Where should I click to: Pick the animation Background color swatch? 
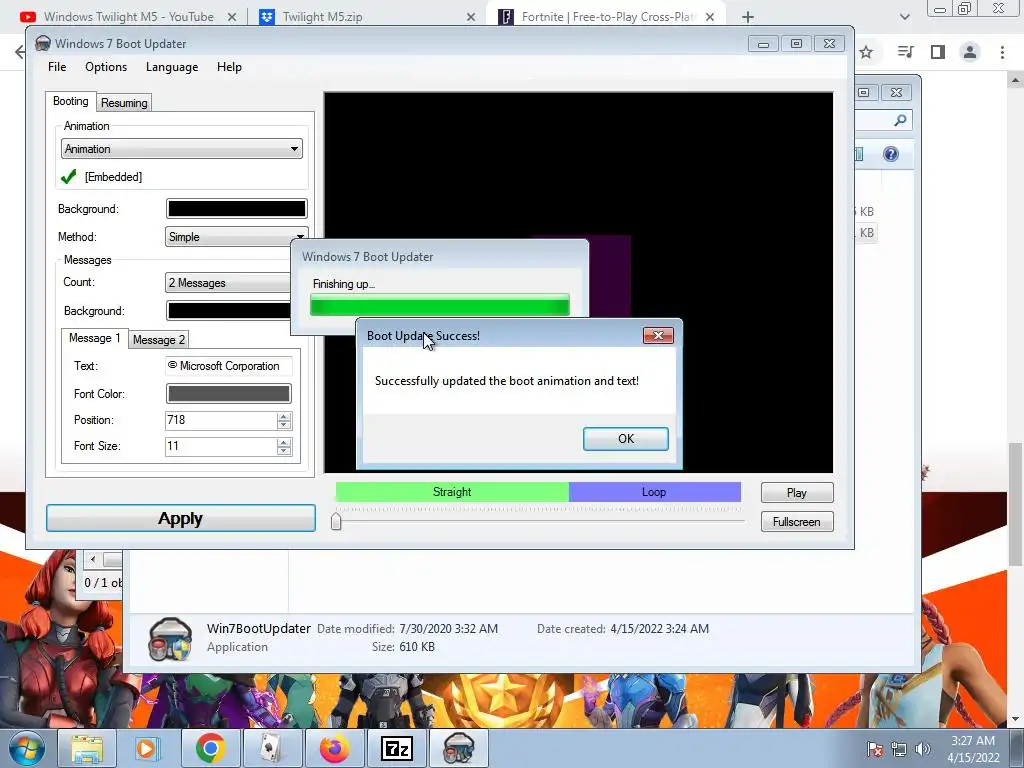point(236,208)
